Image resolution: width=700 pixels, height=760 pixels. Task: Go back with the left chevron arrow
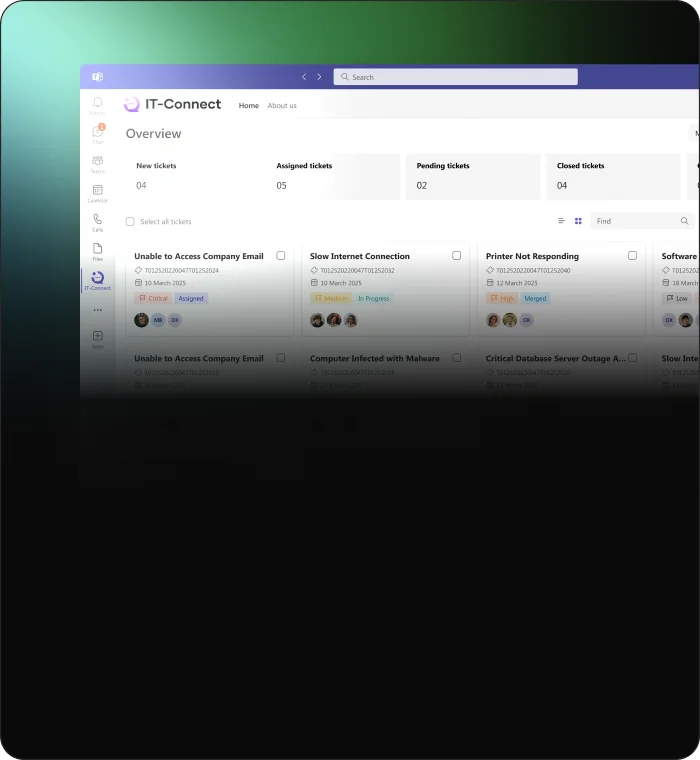coord(305,77)
